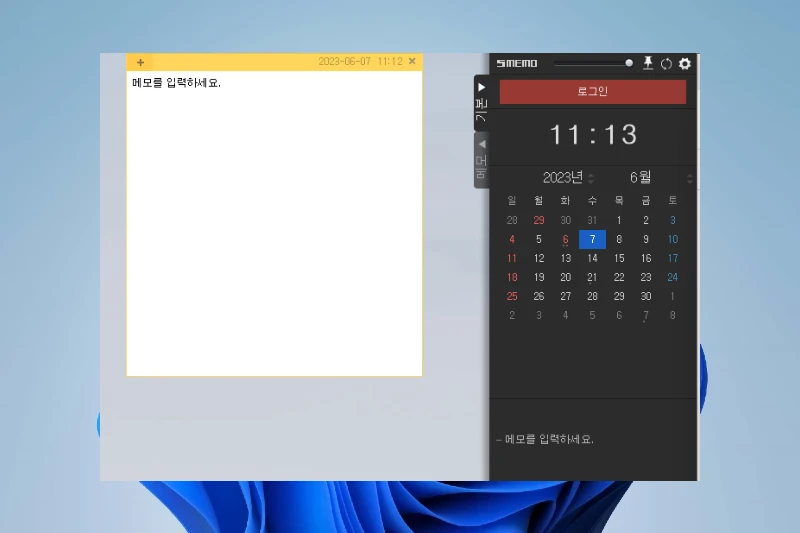This screenshot has height=533, width=800.
Task: Select Sunday 11 in the calendar
Action: [512, 259]
